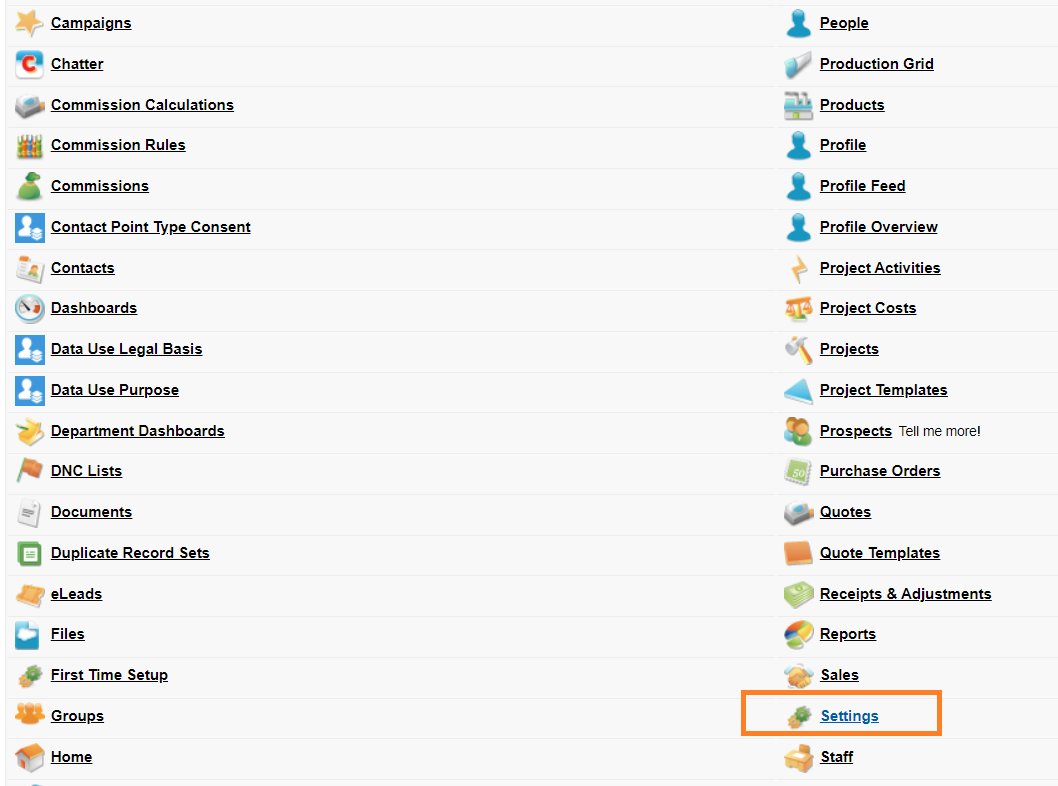The width and height of the screenshot is (1058, 786).
Task: Click the Sales handshake icon
Action: [799, 675]
